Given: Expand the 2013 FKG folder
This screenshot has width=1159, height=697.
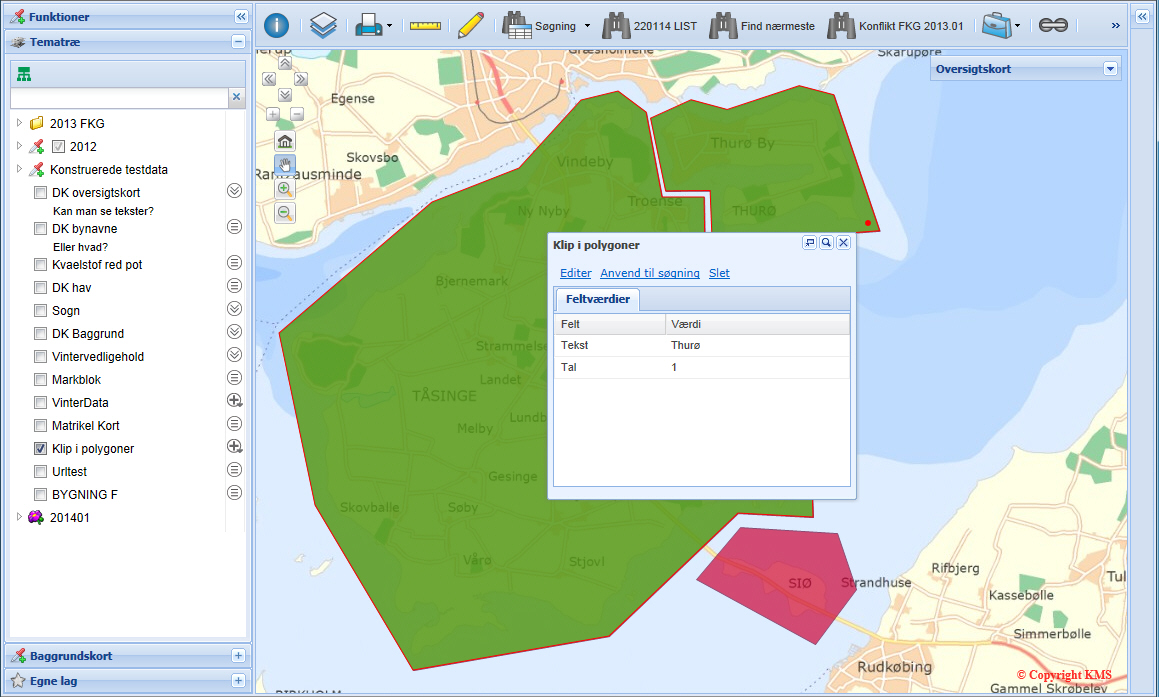Looking at the screenshot, I should point(19,123).
